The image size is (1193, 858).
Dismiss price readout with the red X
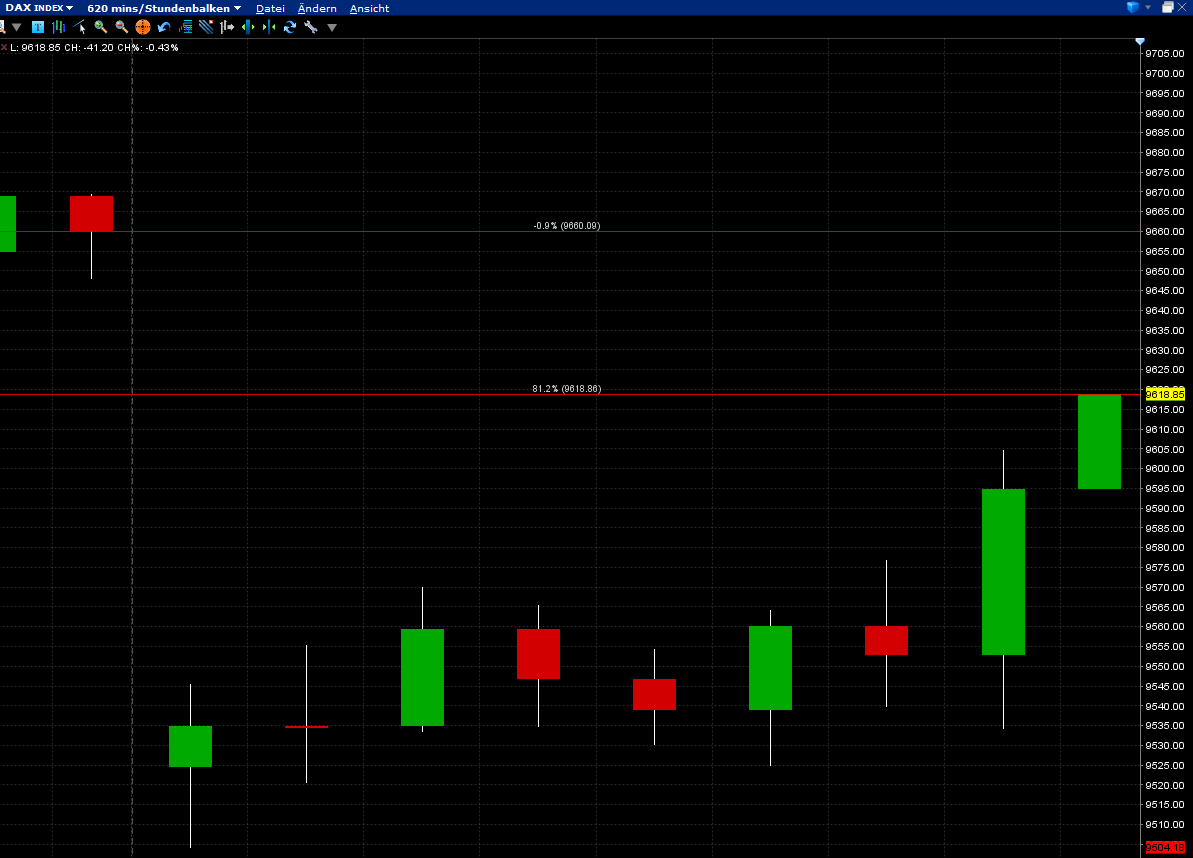pyautogui.click(x=5, y=46)
